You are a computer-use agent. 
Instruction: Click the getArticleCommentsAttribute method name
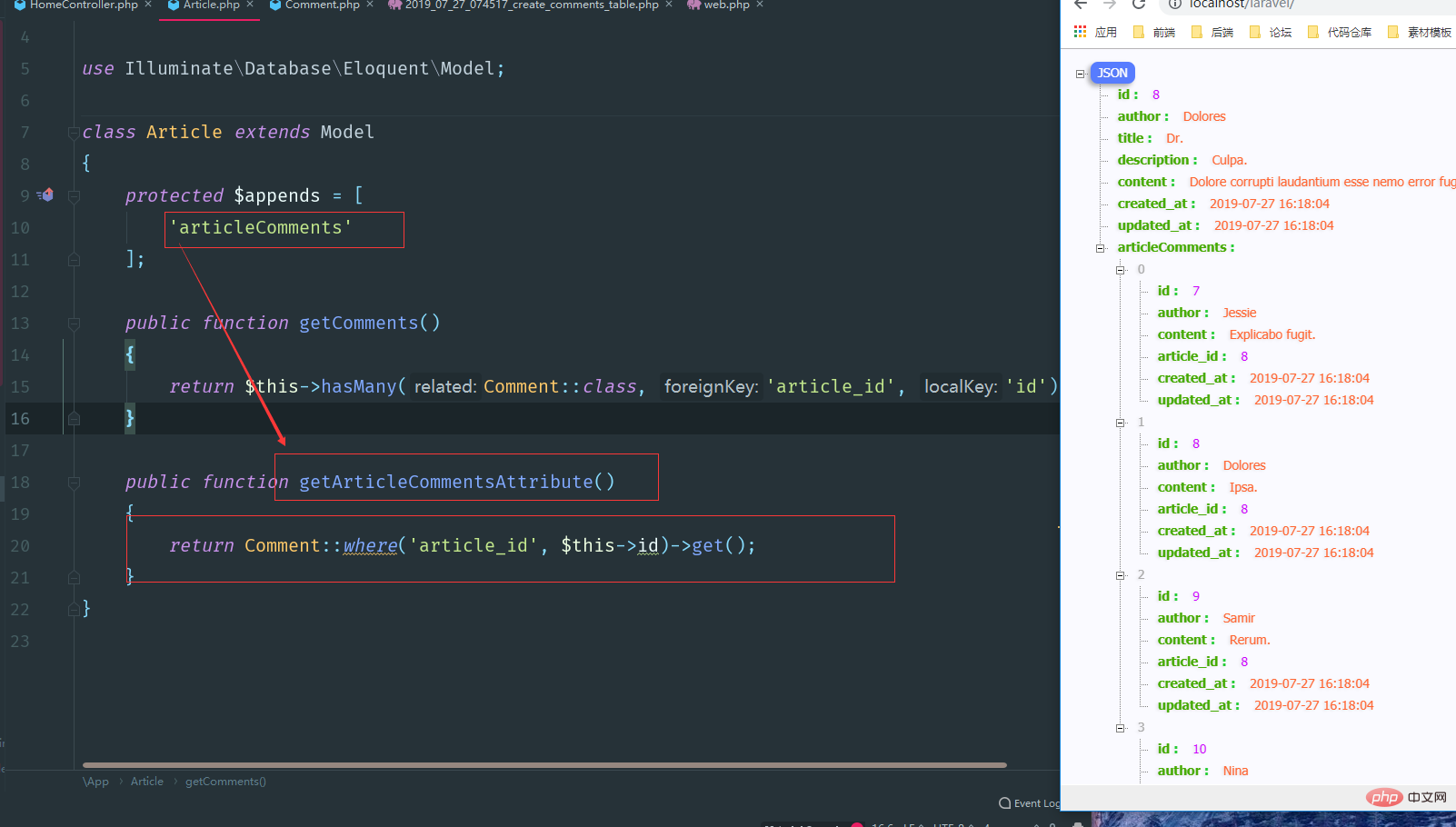click(446, 483)
